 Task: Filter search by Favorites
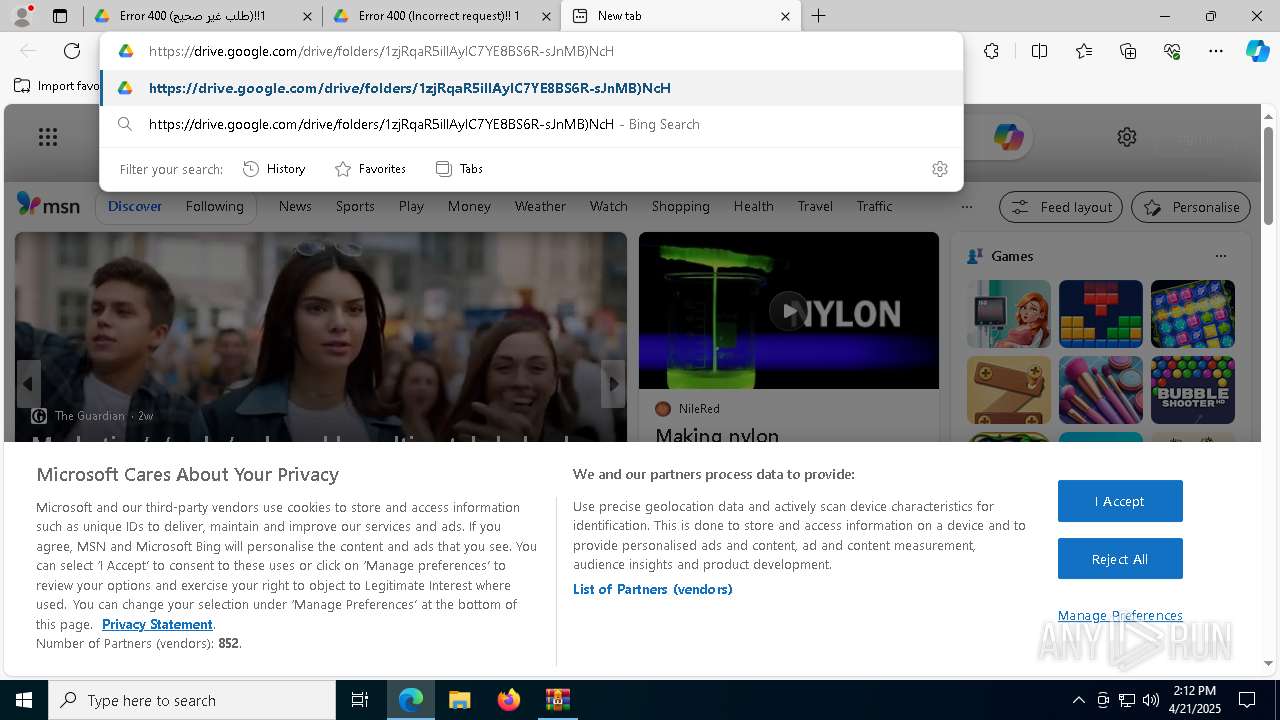coord(370,169)
